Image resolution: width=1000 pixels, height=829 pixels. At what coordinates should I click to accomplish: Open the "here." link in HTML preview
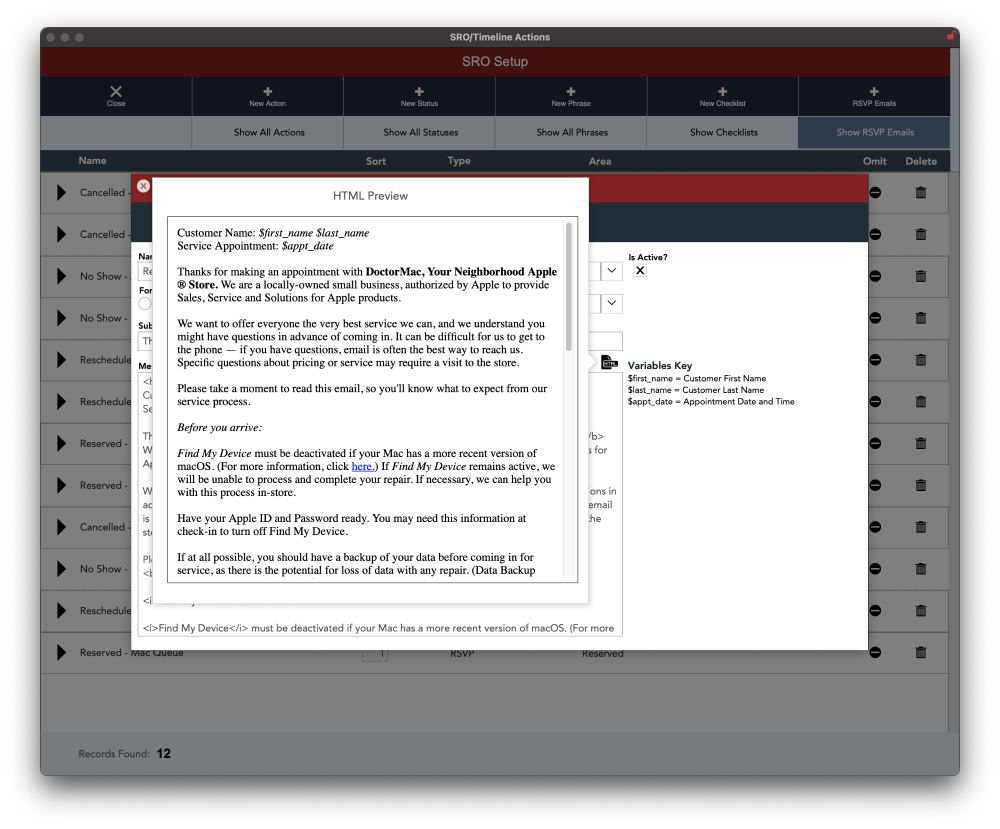point(362,467)
